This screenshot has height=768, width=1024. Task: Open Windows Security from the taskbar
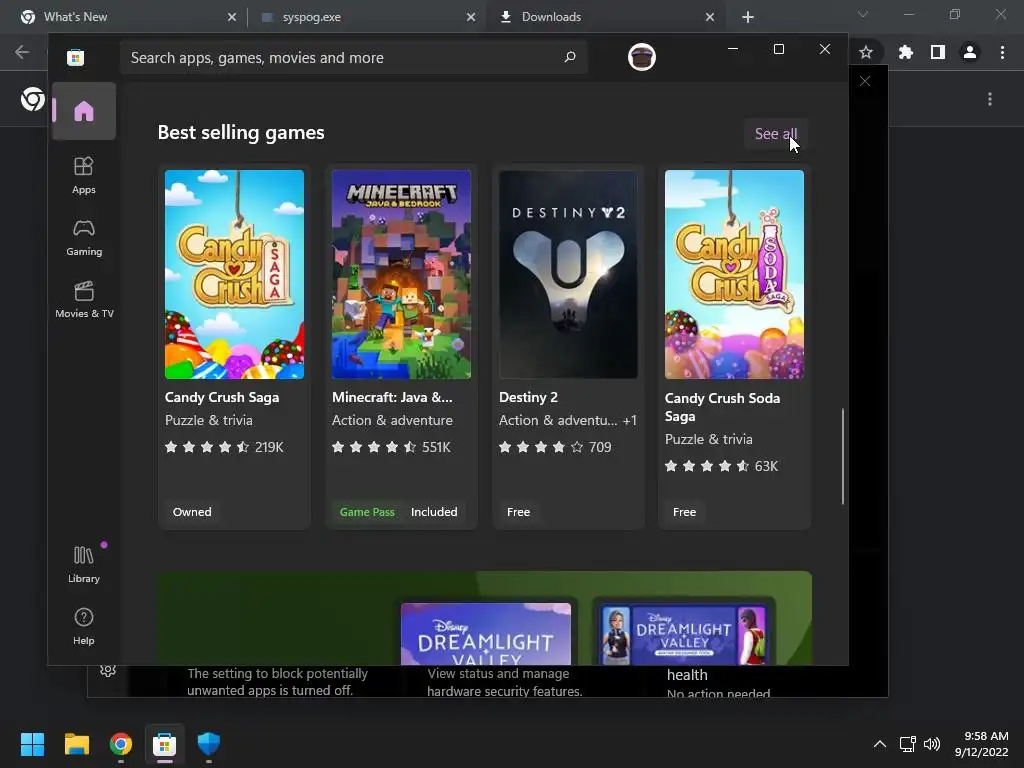(x=209, y=744)
